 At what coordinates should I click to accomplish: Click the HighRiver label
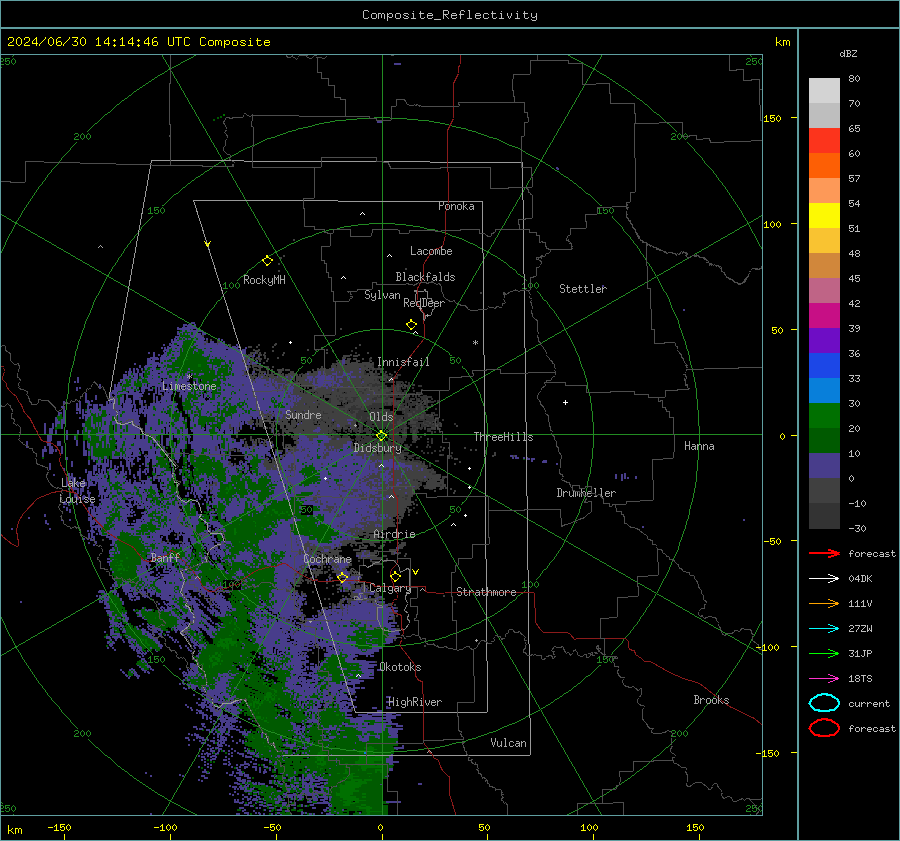(415, 702)
